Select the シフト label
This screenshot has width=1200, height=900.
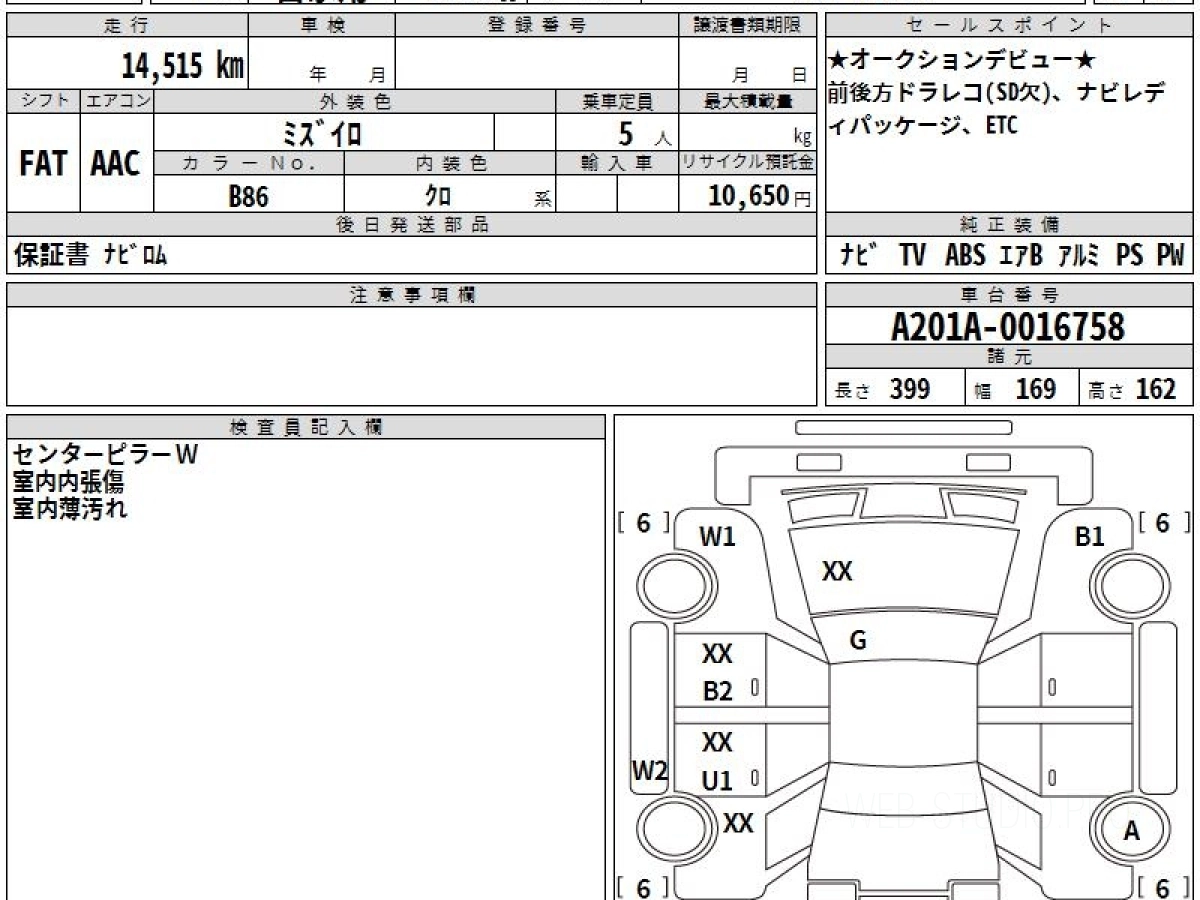pyautogui.click(x=43, y=101)
